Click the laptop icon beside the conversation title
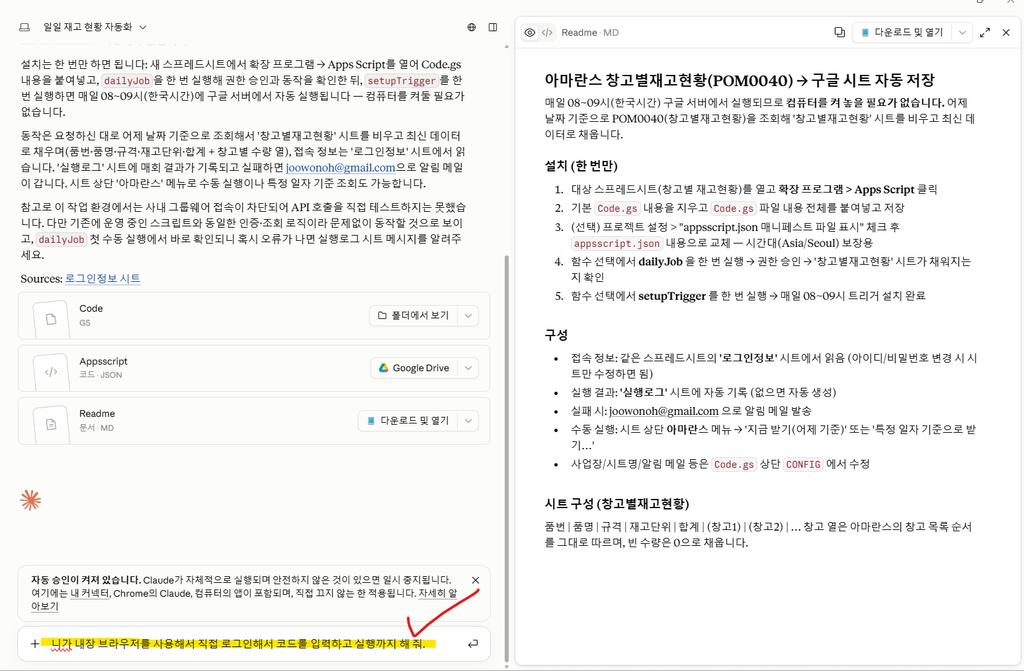 [x=24, y=27]
